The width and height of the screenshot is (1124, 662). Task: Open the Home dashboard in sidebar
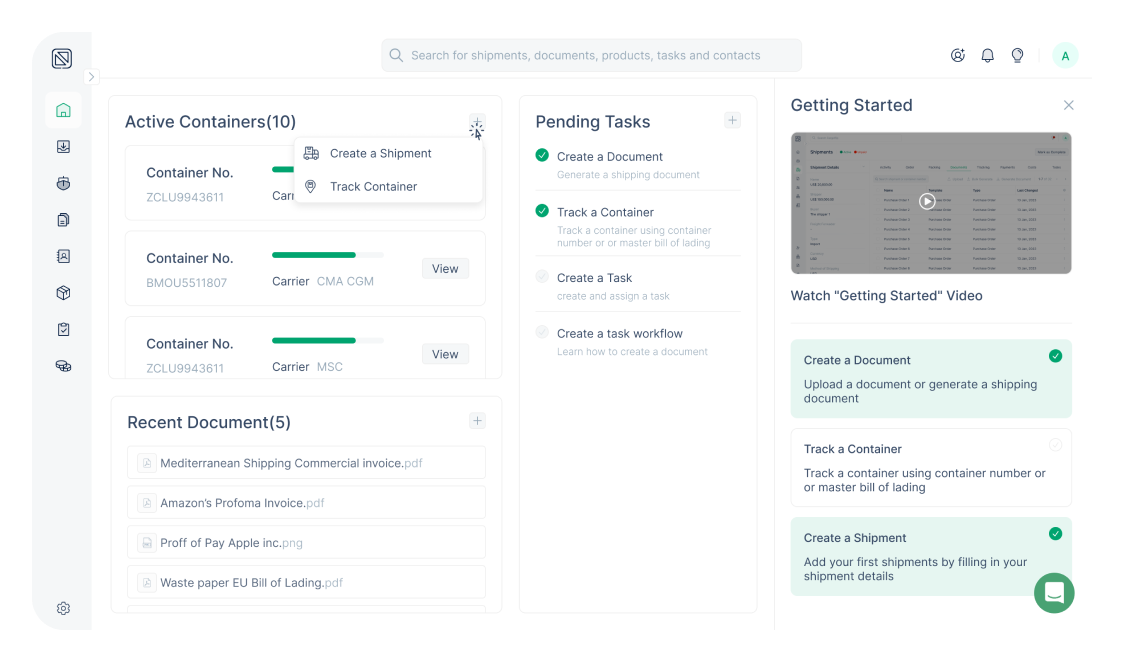[x=63, y=110]
